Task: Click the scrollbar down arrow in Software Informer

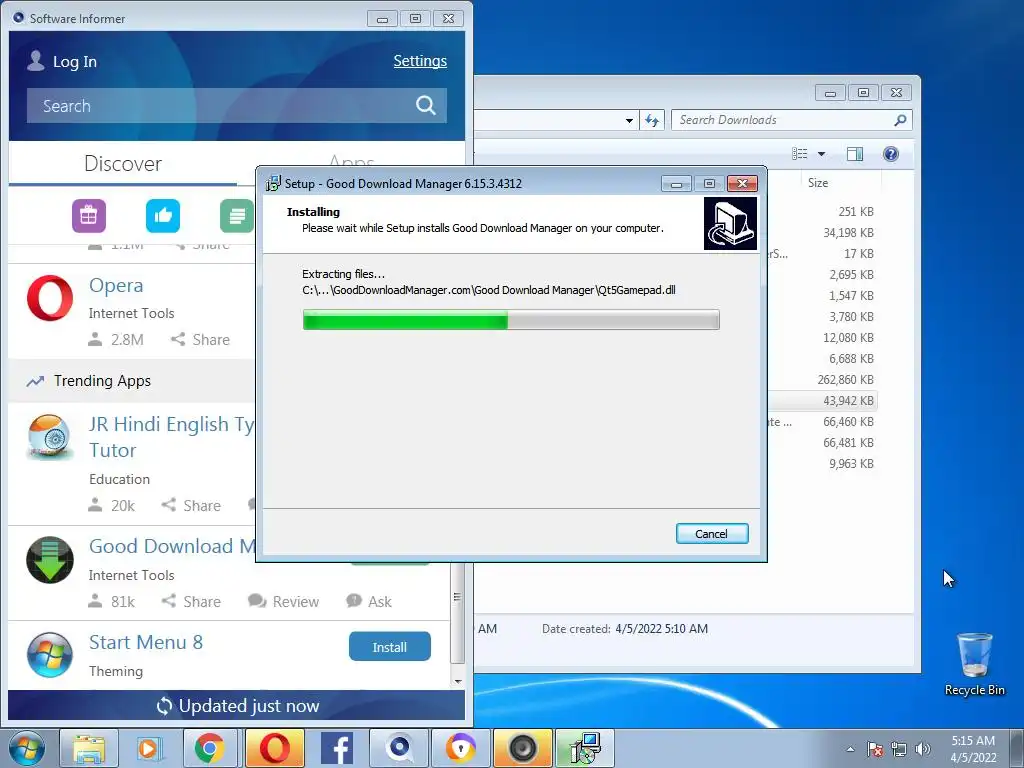Action: 458,681
